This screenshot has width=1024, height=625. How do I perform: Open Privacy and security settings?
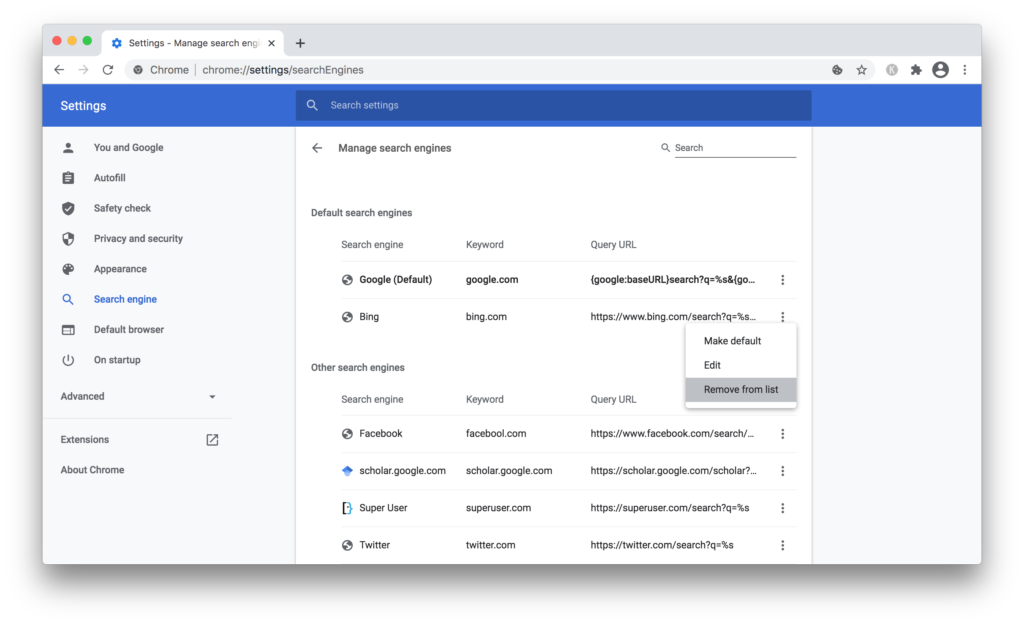(x=138, y=239)
